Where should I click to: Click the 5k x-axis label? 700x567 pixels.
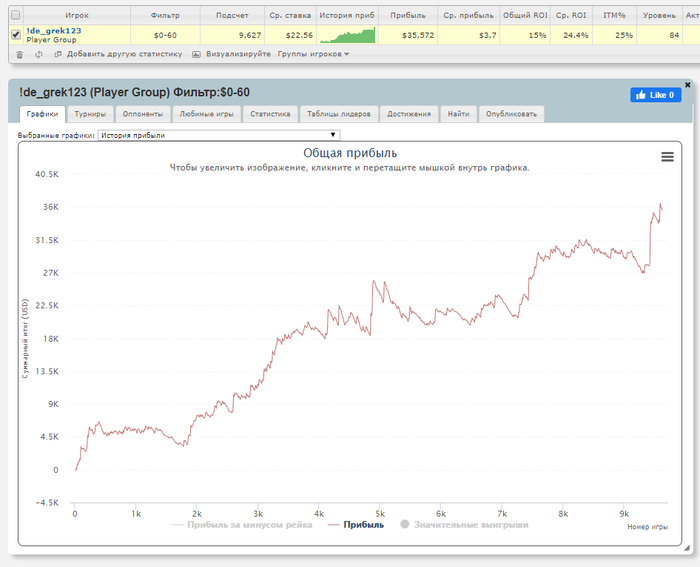coord(380,514)
